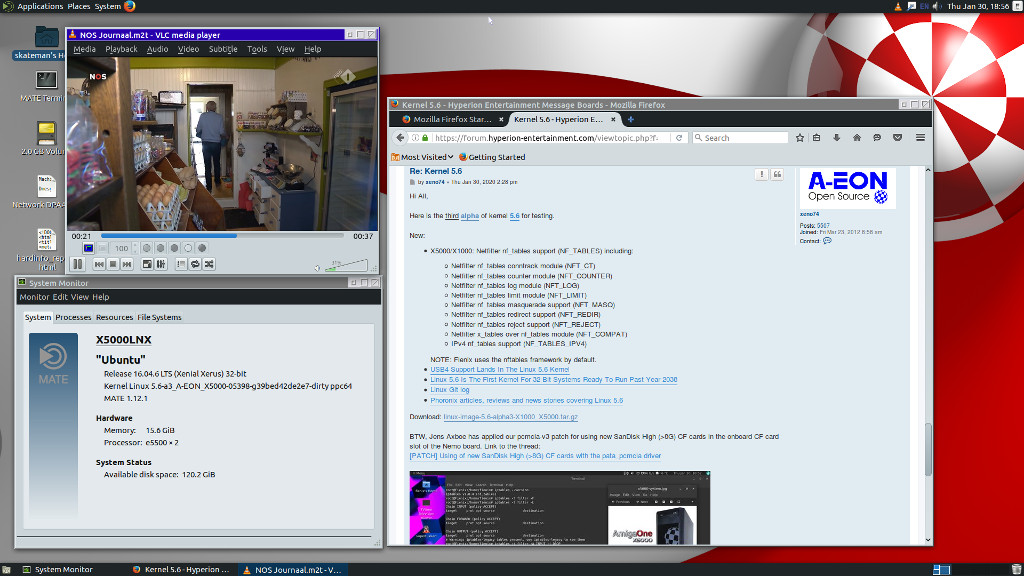Reload the page in Firefox
This screenshot has height=576, width=1024.
pyautogui.click(x=679, y=138)
